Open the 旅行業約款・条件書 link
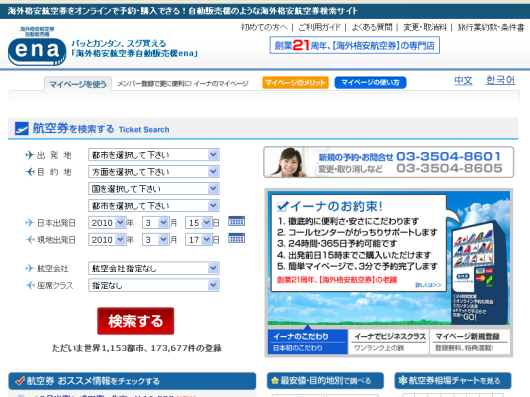The image size is (530, 397). point(491,27)
